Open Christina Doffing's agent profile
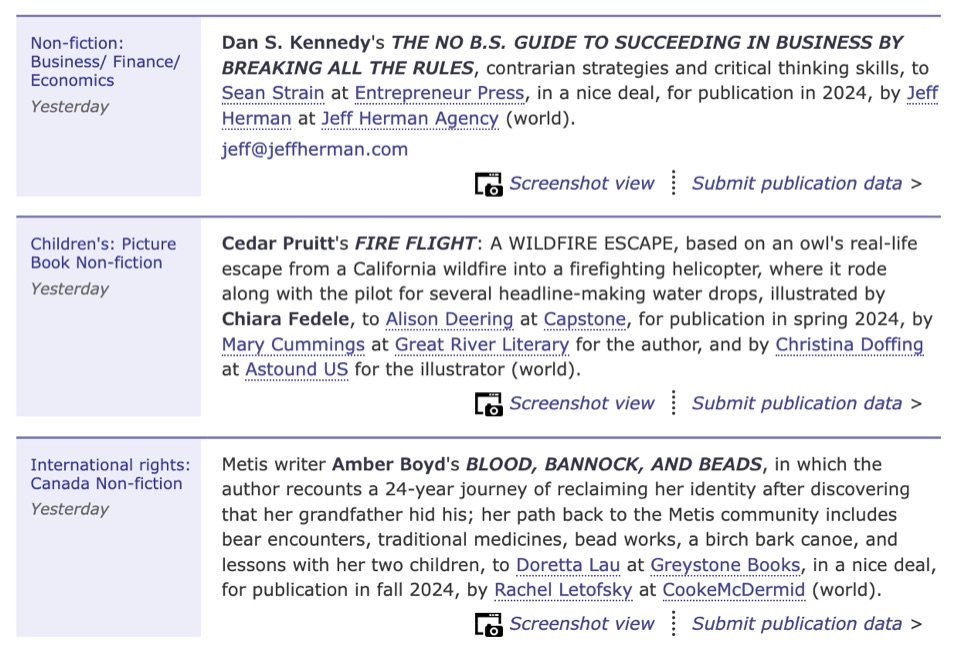 [849, 344]
